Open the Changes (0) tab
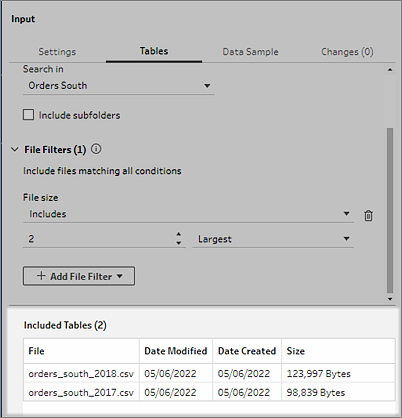This screenshot has height=418, width=402. pyautogui.click(x=347, y=52)
